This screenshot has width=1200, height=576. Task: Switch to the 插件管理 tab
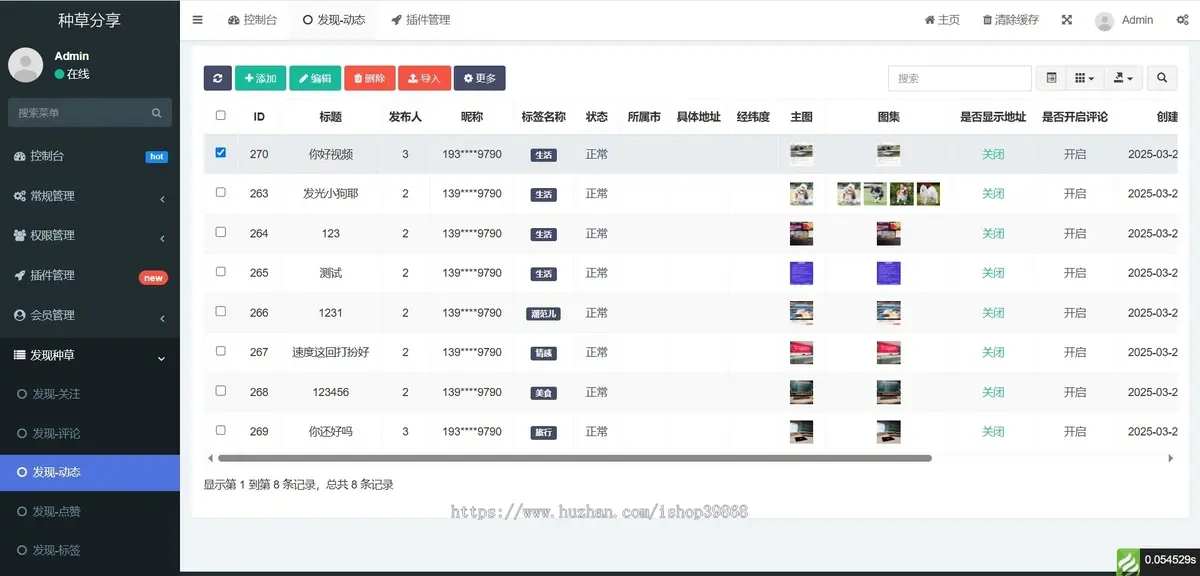(x=420, y=20)
